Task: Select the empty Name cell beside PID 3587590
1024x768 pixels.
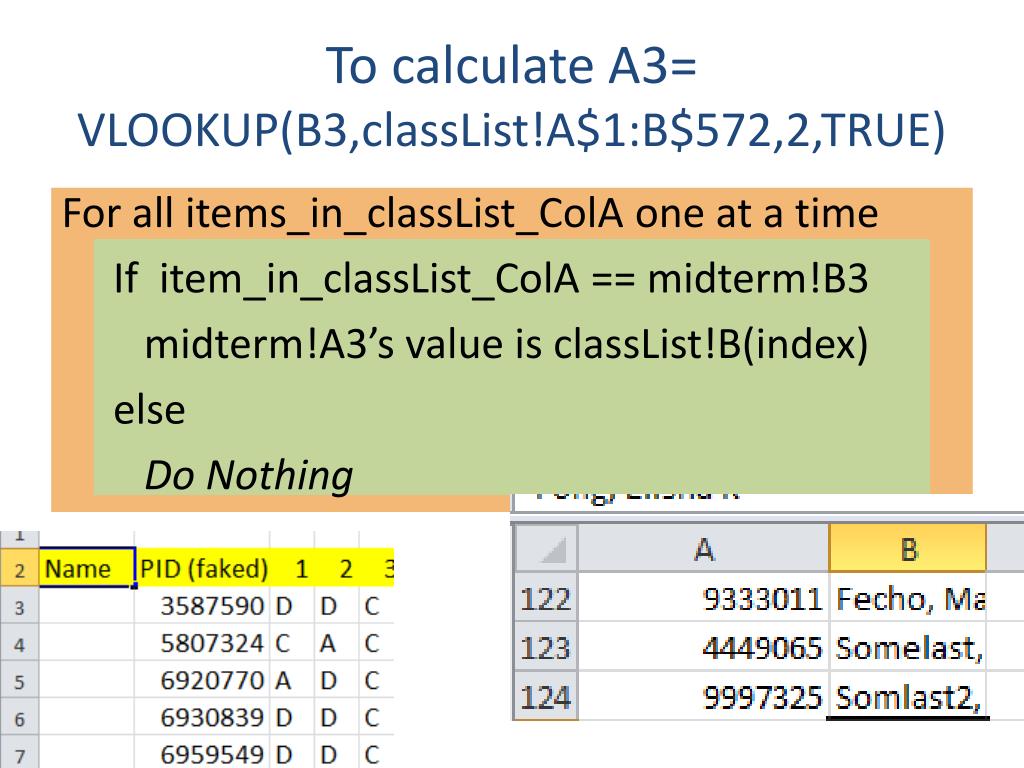Action: pos(87,606)
